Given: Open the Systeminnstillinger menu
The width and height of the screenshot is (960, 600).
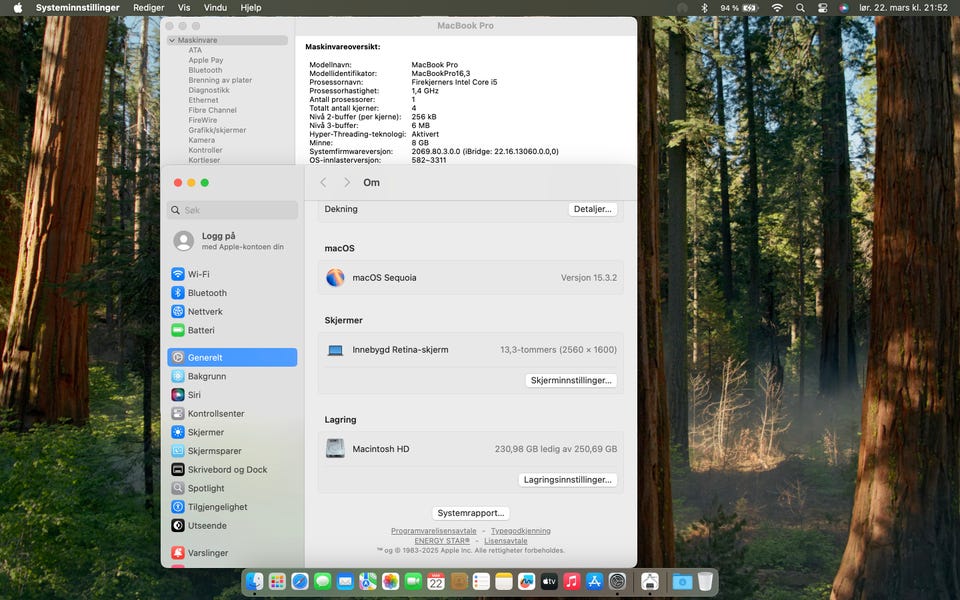Looking at the screenshot, I should point(78,8).
